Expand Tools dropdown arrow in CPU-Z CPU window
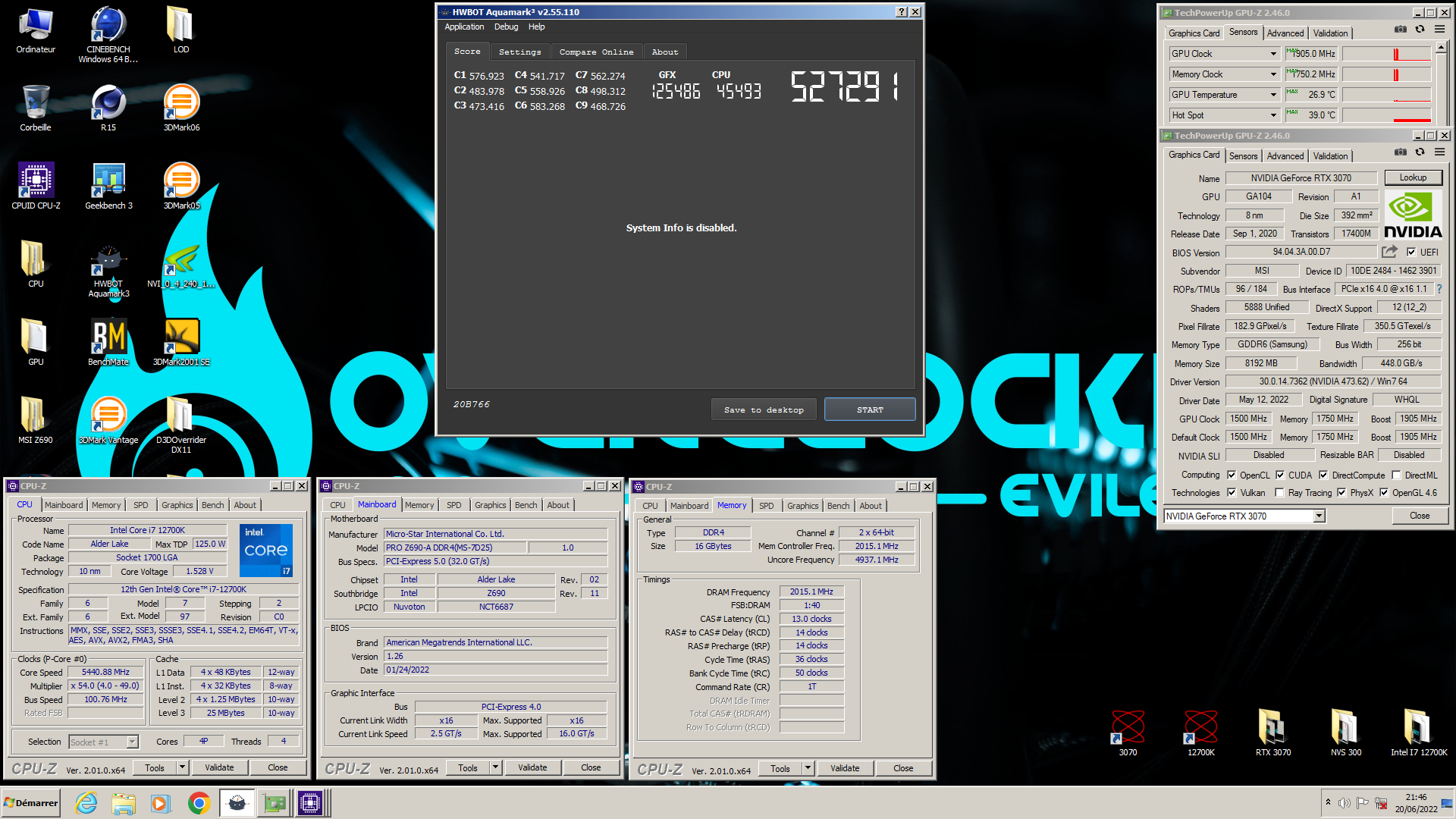 (x=183, y=767)
